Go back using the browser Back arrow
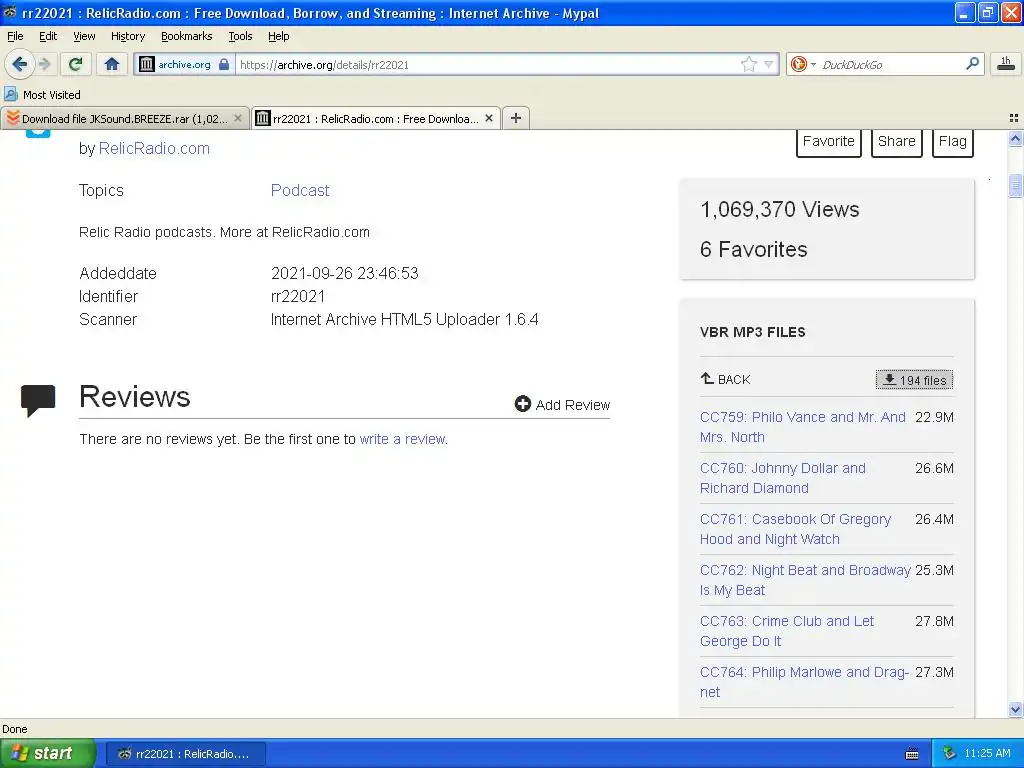Viewport: 1024px width, 768px height. point(19,64)
